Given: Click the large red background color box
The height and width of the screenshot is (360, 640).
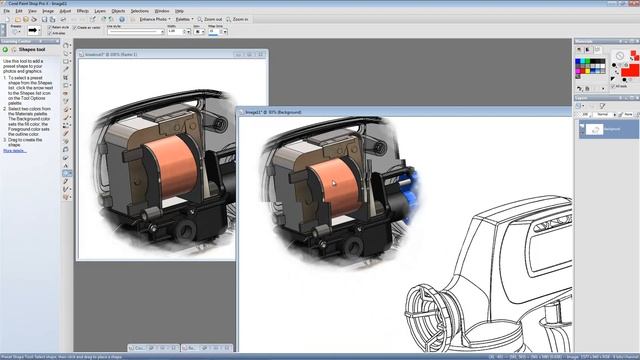Looking at the screenshot, I should [x=630, y=71].
